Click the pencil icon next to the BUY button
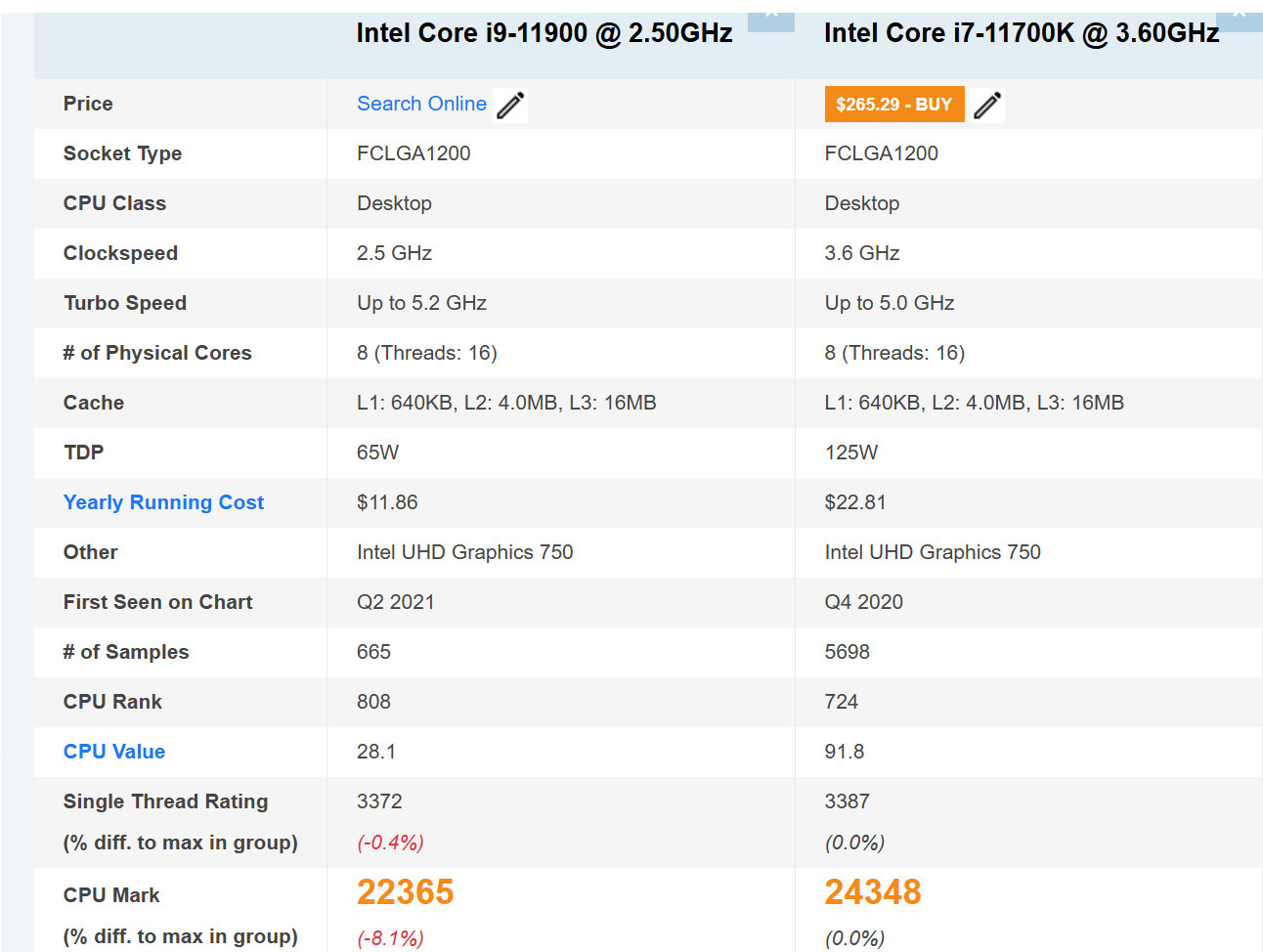Image resolution: width=1263 pixels, height=952 pixels. (x=987, y=105)
